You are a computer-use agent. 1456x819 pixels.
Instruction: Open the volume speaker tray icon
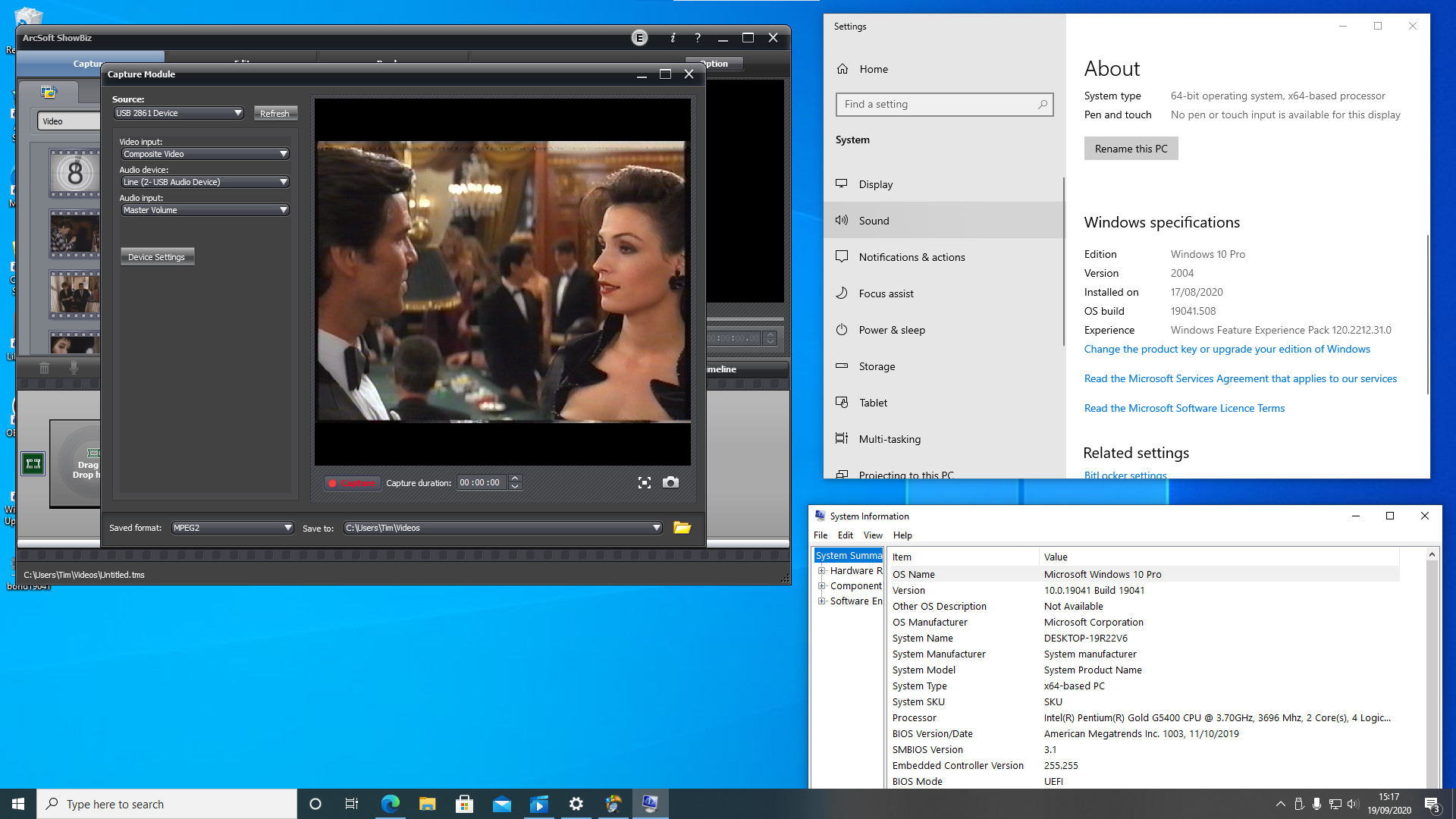tap(1353, 804)
